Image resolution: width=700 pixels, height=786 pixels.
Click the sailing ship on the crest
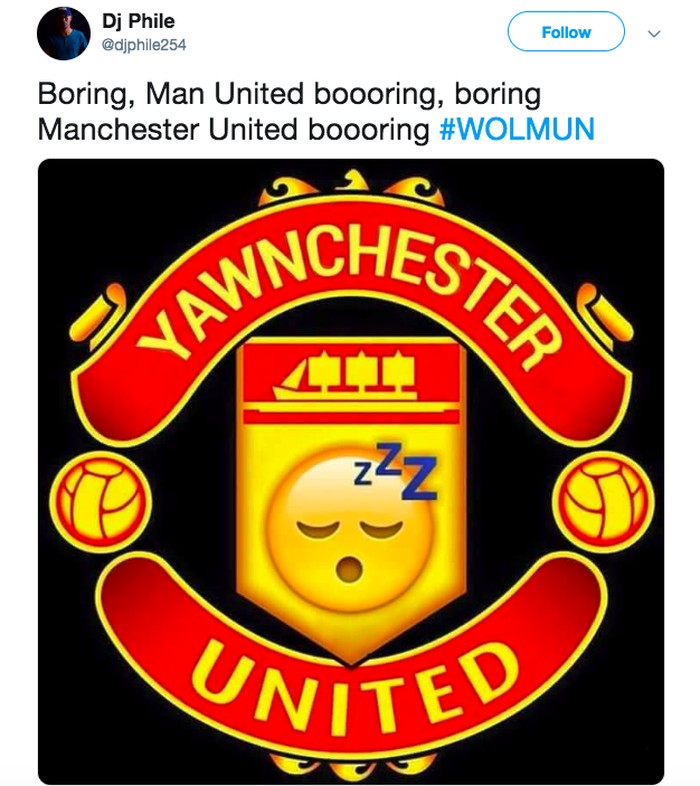tap(350, 377)
